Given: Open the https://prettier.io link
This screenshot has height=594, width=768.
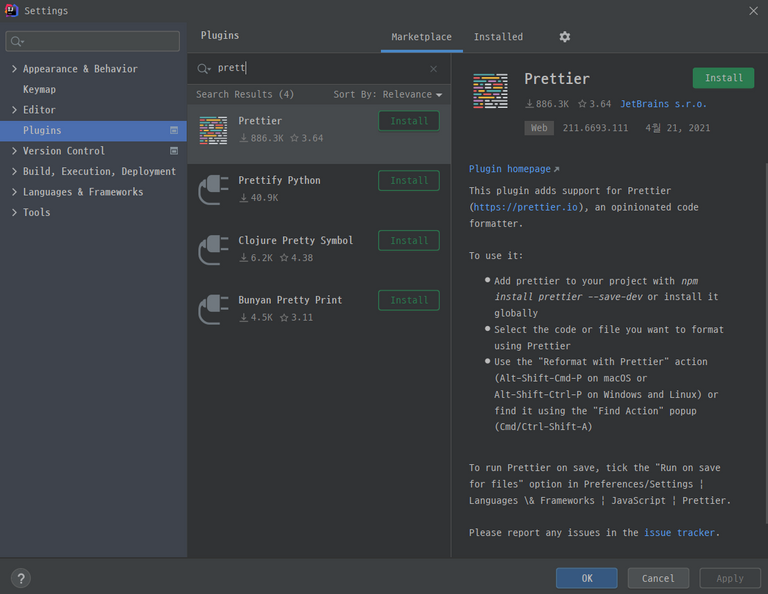Looking at the screenshot, I should pyautogui.click(x=526, y=207).
